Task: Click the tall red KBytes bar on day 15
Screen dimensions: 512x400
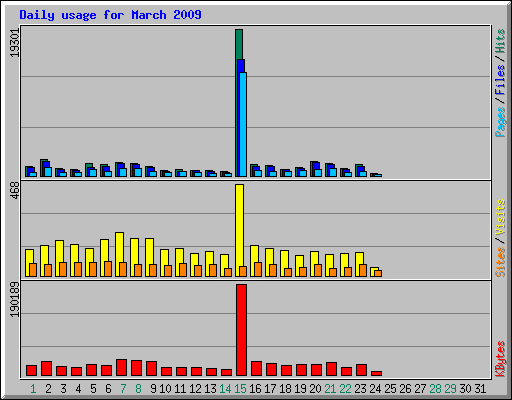Action: pyautogui.click(x=241, y=330)
